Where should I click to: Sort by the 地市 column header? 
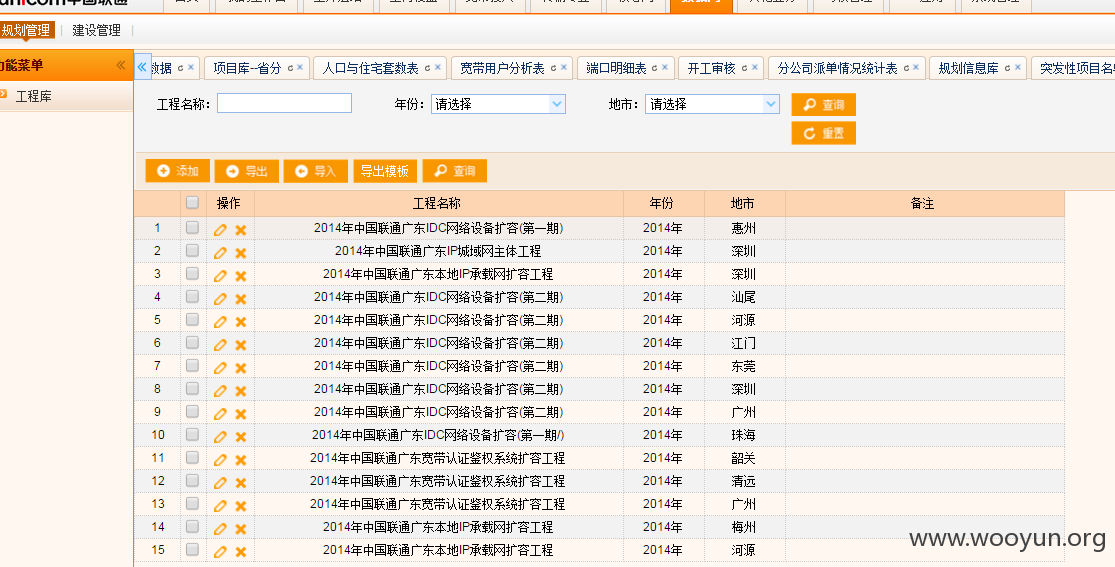[x=744, y=203]
